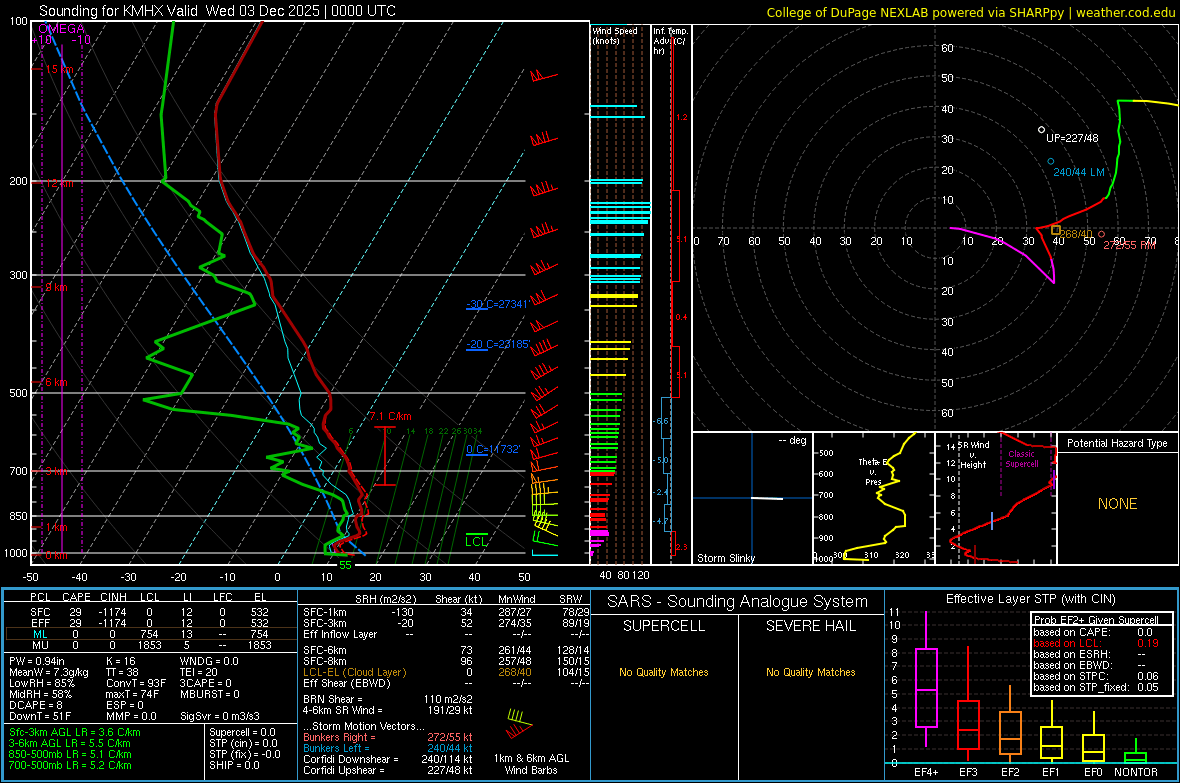Click the -30 C=27341' level label
The height and width of the screenshot is (783, 1180).
click(497, 304)
